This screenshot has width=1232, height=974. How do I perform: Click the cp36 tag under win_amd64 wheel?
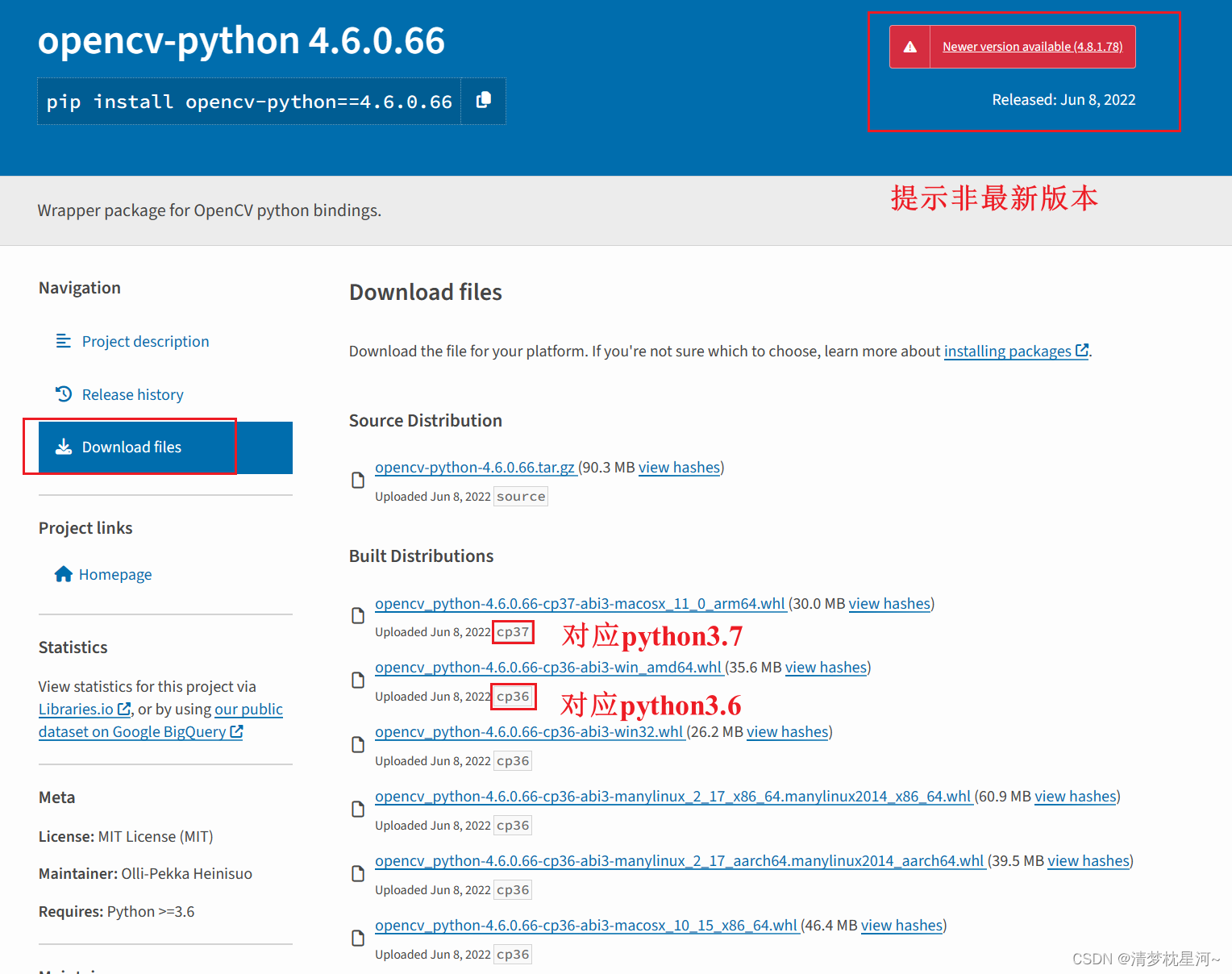click(513, 696)
